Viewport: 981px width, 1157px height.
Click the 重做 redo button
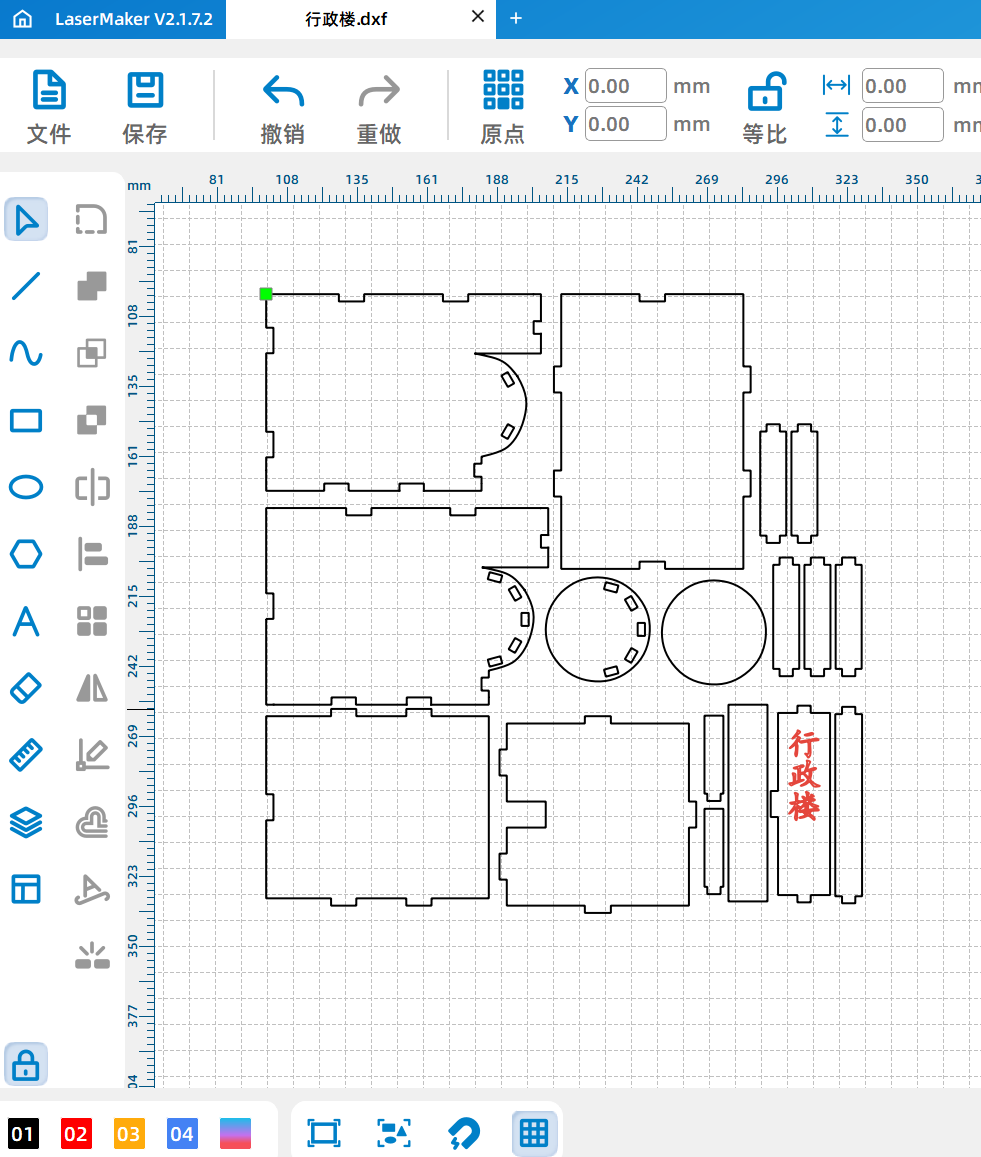(379, 108)
